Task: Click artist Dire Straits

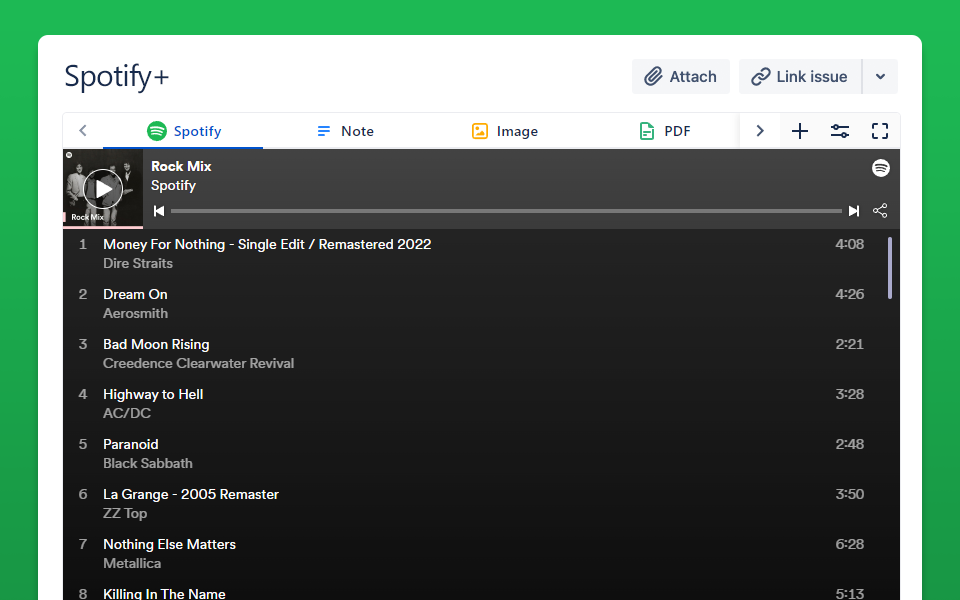Action: 138,263
